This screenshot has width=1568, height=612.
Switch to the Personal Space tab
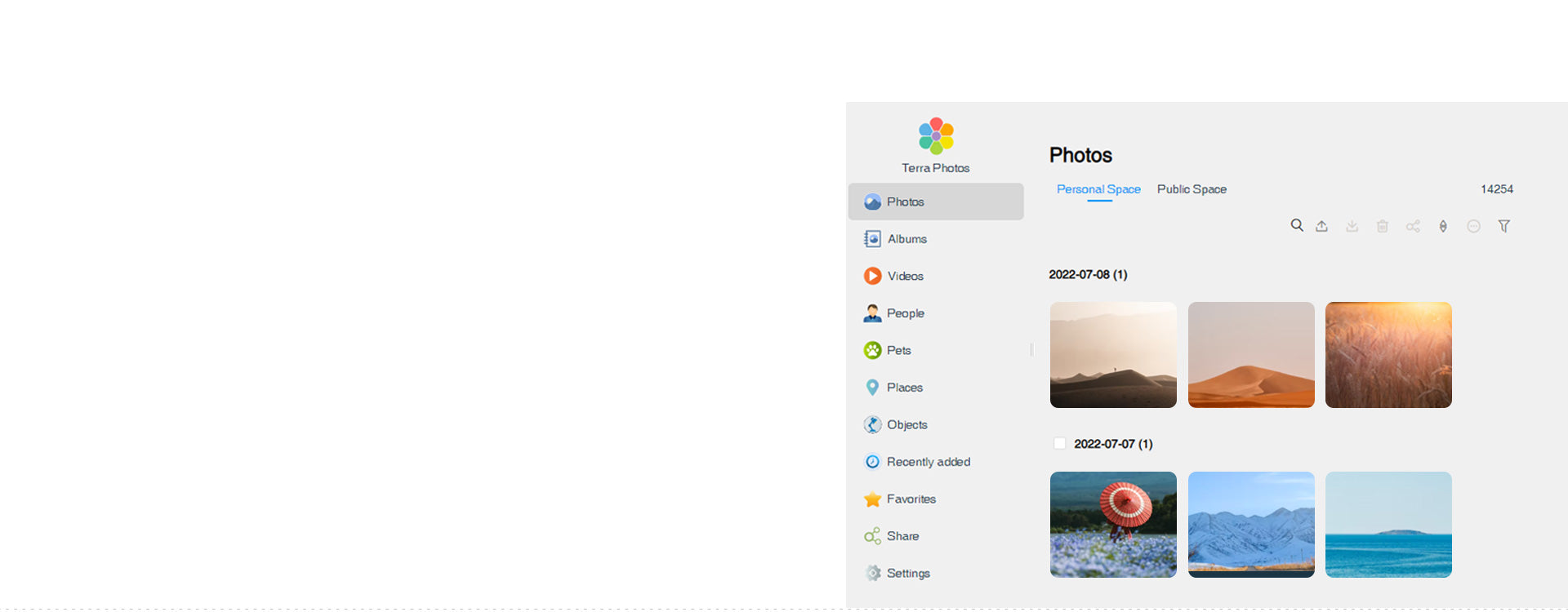click(1098, 189)
